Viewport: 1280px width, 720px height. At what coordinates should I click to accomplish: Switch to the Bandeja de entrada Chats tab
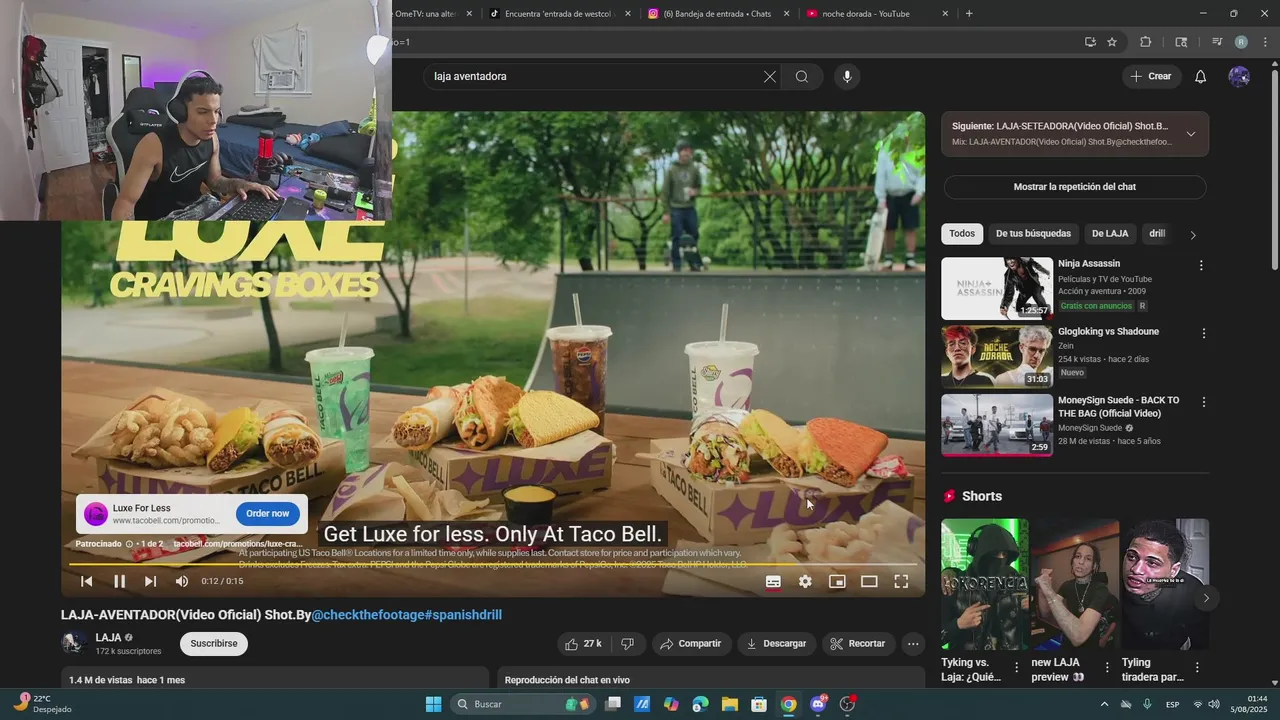(x=717, y=14)
